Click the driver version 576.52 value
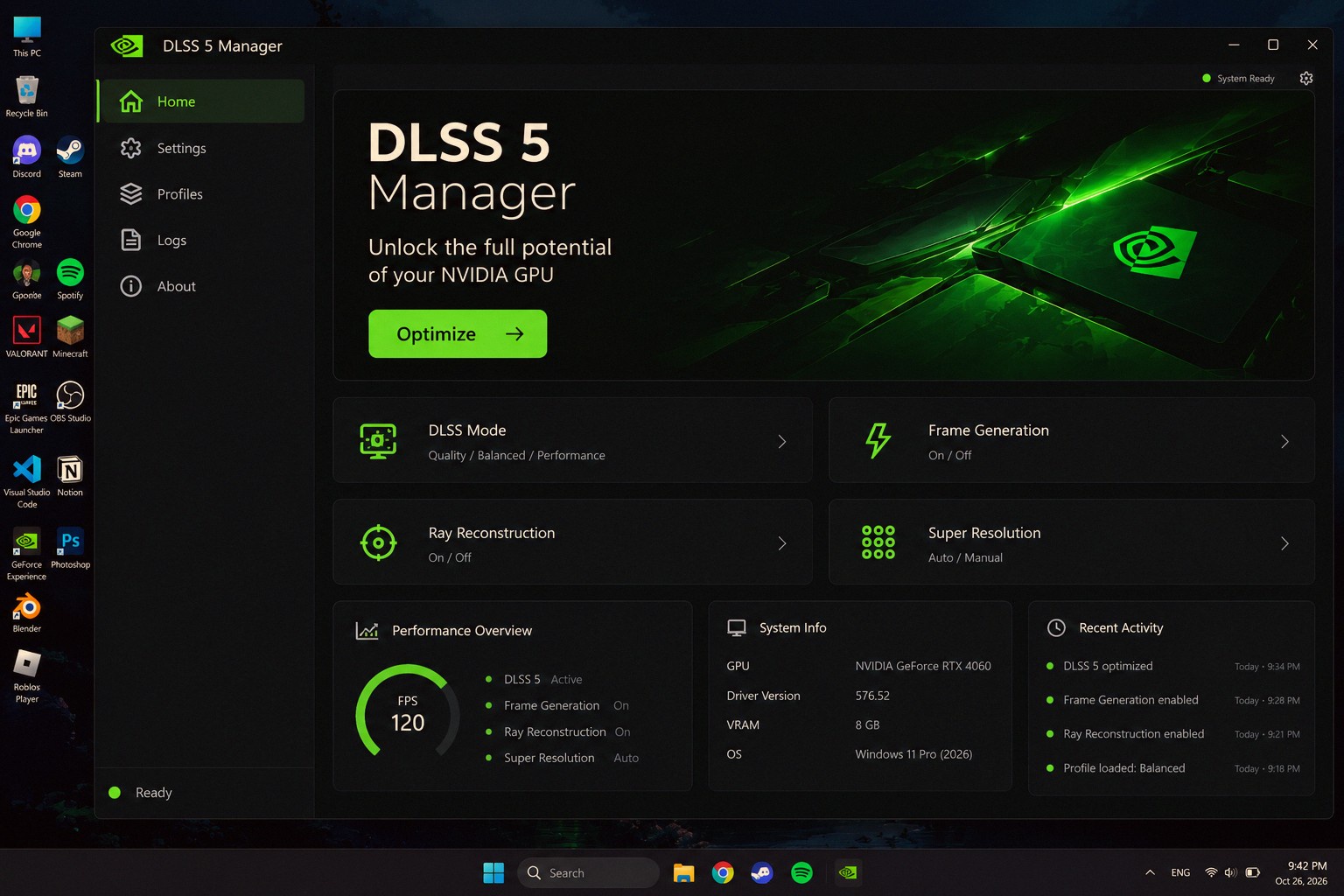This screenshot has width=1344, height=896. point(872,696)
